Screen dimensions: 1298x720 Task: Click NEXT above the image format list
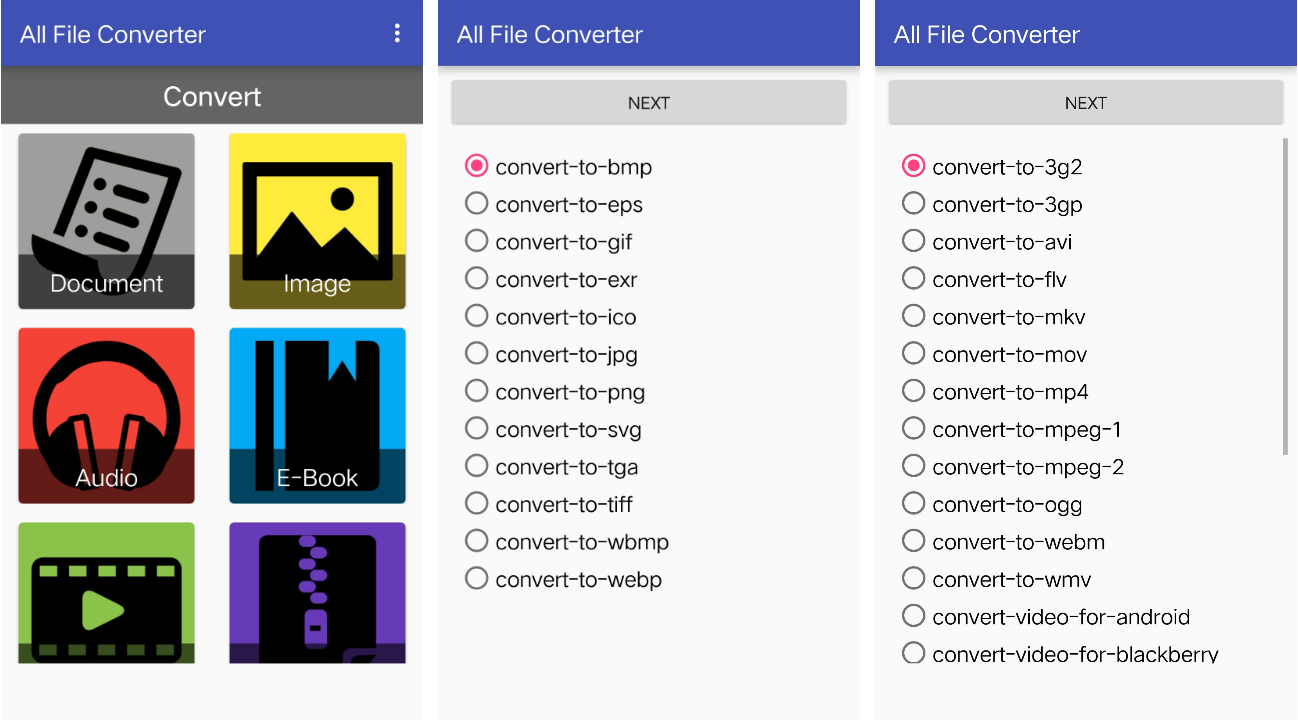coord(649,103)
